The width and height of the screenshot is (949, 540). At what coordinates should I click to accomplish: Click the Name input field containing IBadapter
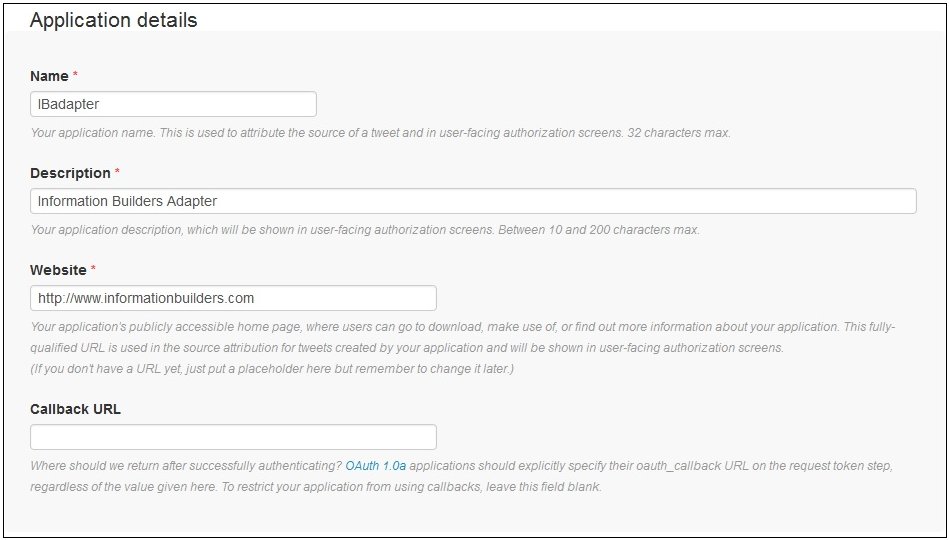(x=173, y=104)
